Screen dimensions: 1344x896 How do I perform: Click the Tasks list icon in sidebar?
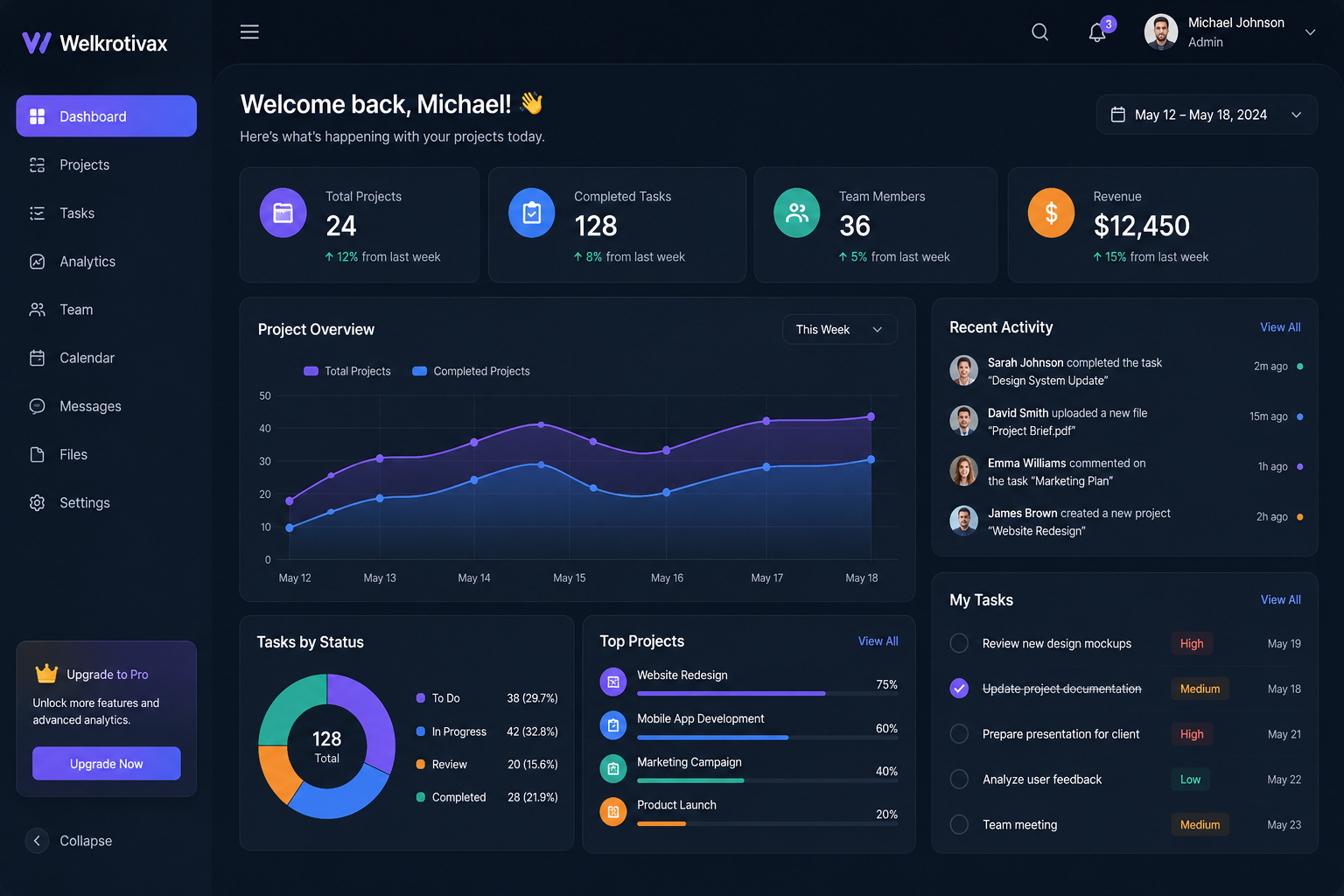click(x=37, y=213)
